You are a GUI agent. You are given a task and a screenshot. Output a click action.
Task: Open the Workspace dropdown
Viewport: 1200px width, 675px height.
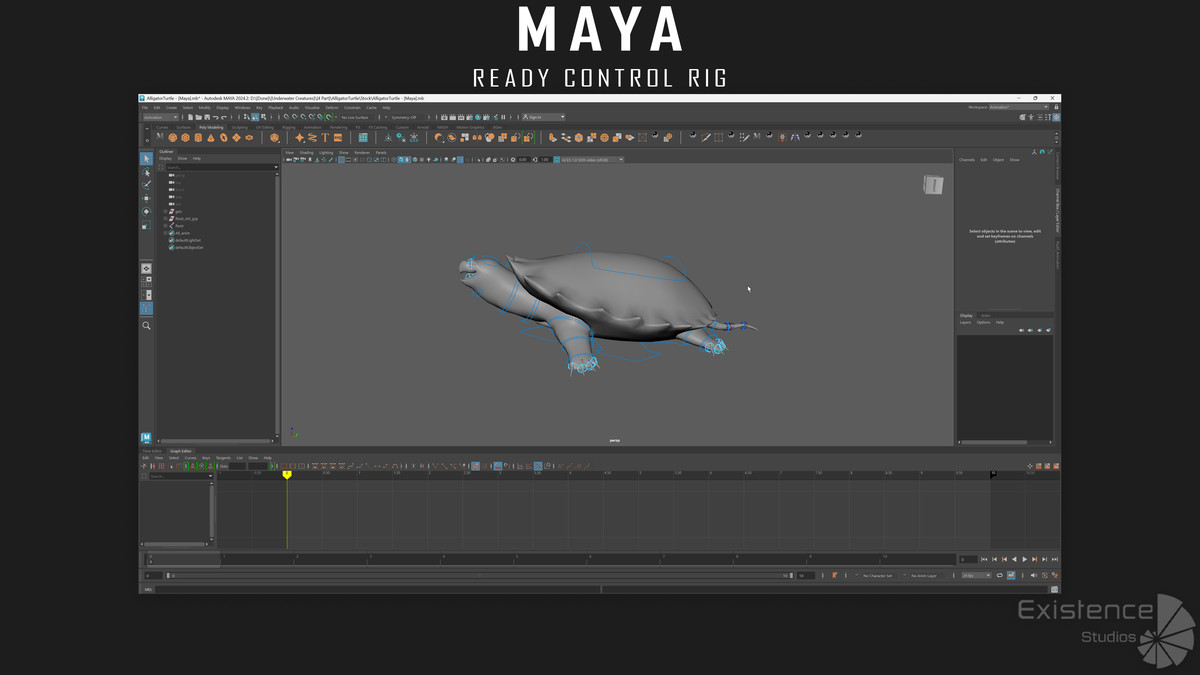(x=1019, y=107)
